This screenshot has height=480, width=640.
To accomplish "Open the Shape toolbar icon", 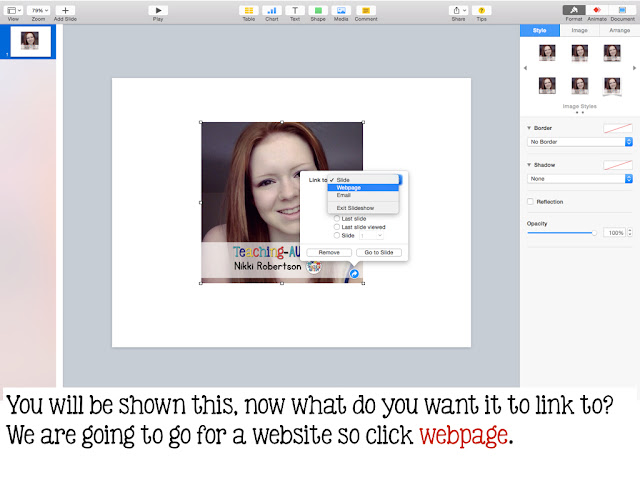I will pyautogui.click(x=318, y=11).
